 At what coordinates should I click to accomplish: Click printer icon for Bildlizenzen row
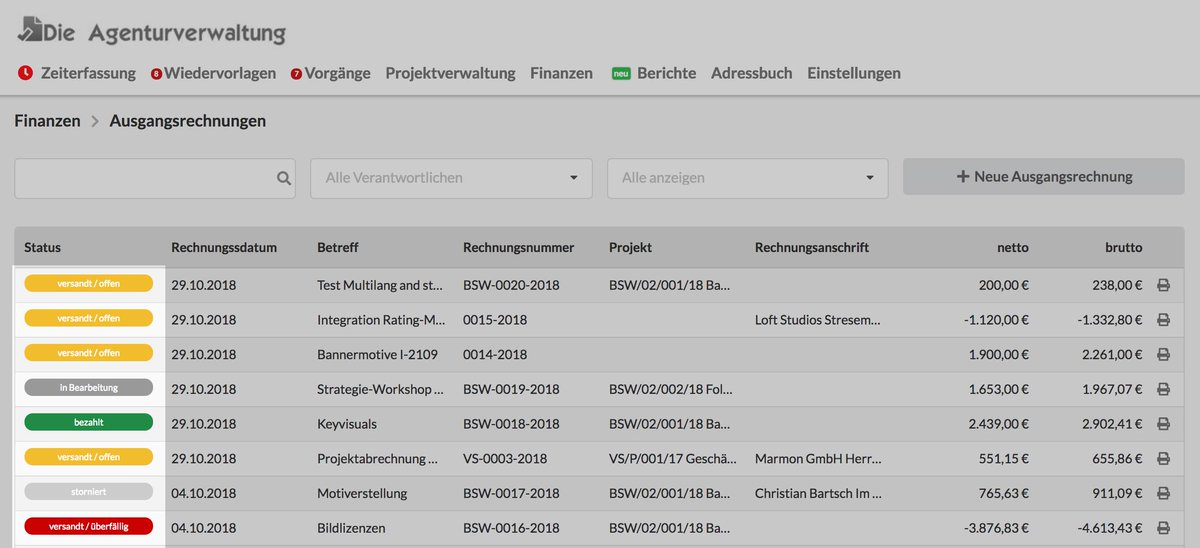coord(1163,528)
